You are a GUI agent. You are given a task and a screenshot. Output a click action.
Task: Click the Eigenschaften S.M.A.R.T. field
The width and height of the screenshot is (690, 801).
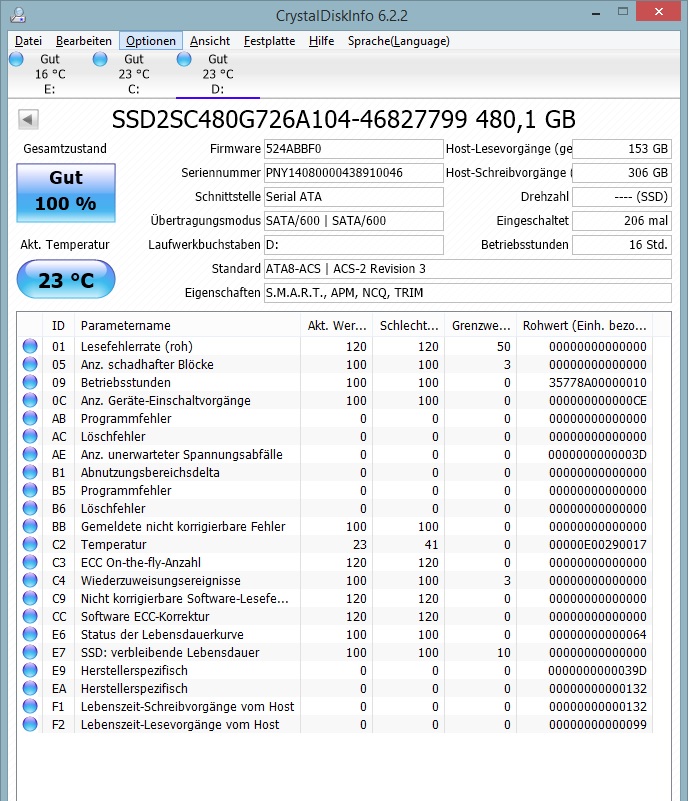tap(467, 293)
